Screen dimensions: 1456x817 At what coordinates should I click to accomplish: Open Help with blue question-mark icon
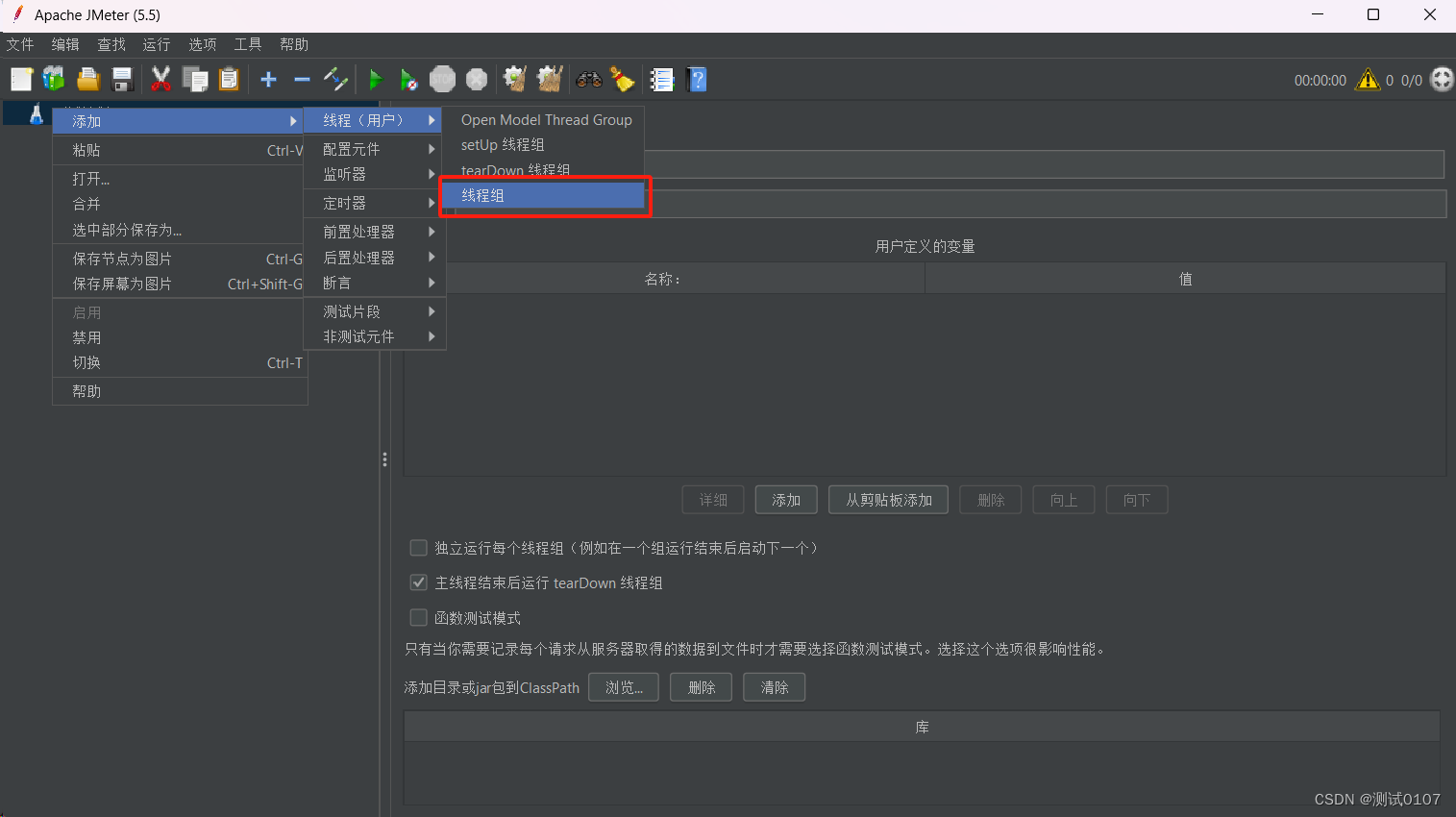click(x=698, y=80)
